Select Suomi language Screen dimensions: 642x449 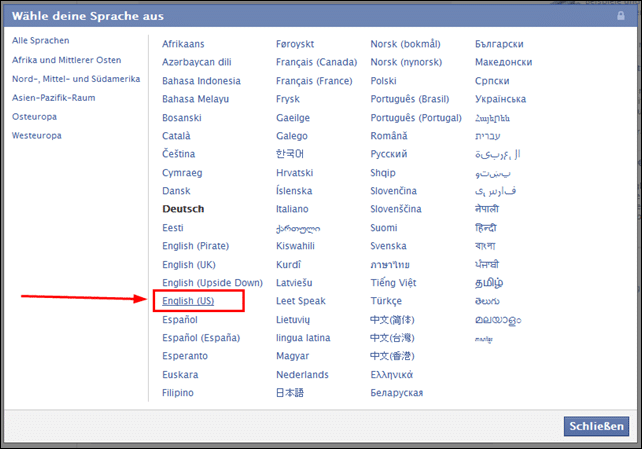point(384,228)
